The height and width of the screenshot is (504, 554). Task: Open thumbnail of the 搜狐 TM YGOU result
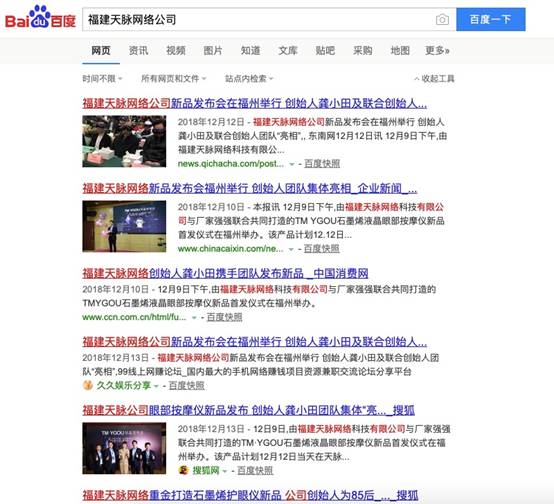pyautogui.click(x=124, y=448)
